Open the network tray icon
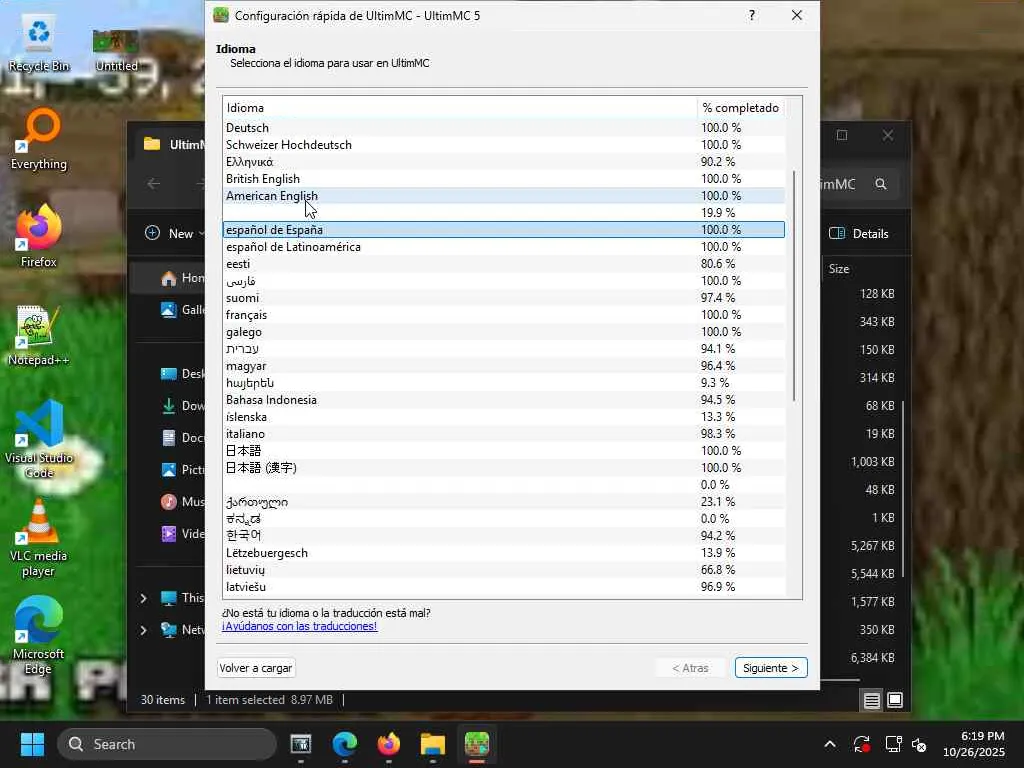1024x768 pixels. click(893, 744)
